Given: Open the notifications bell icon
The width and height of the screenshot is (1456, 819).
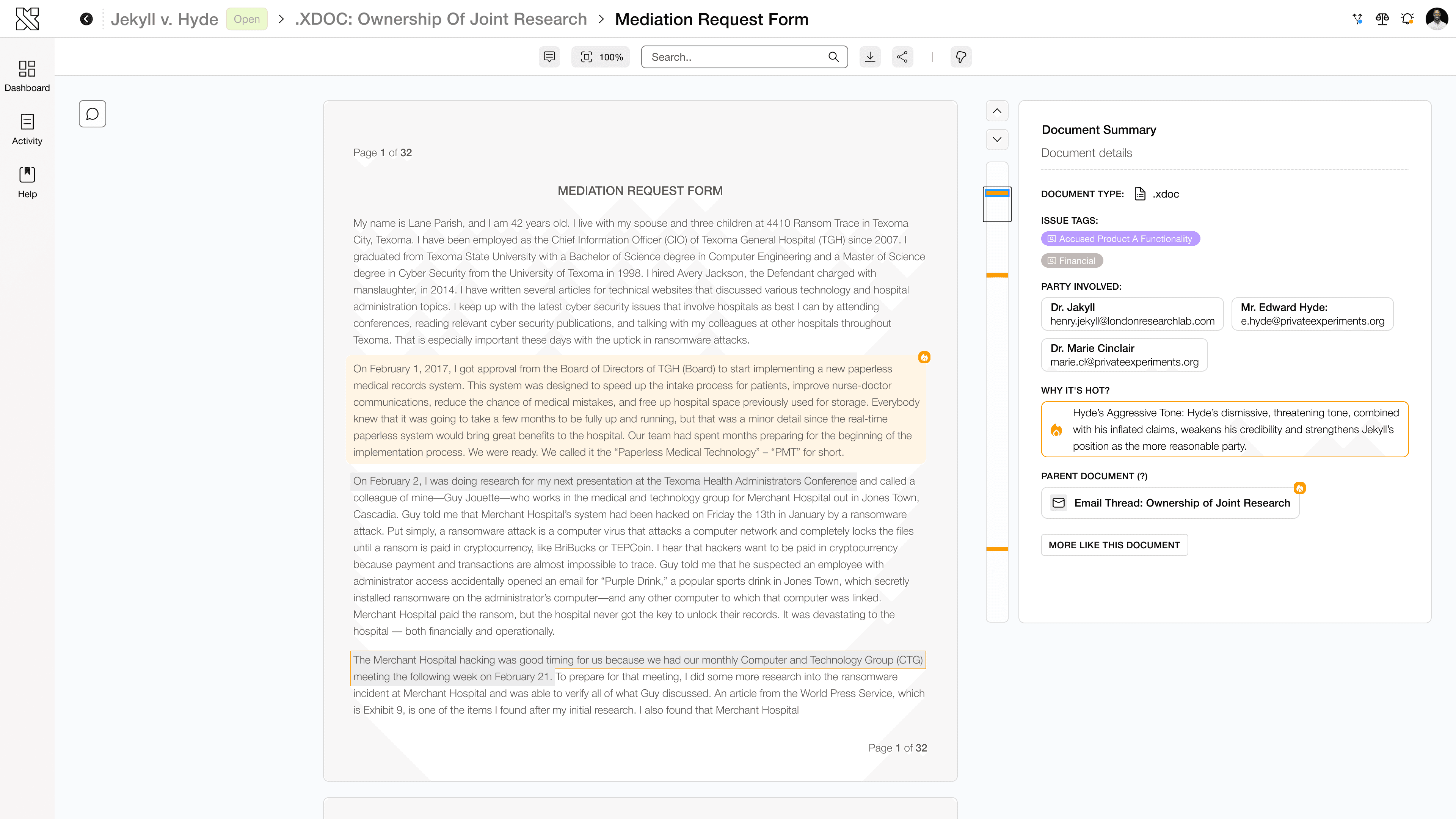Looking at the screenshot, I should point(1407,19).
